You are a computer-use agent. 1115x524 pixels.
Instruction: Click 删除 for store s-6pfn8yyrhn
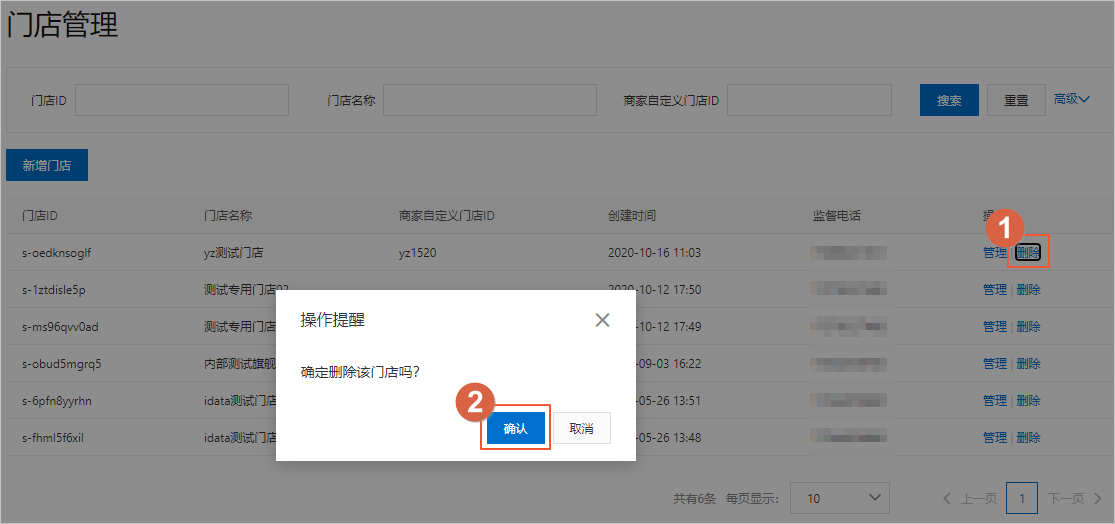point(1028,400)
